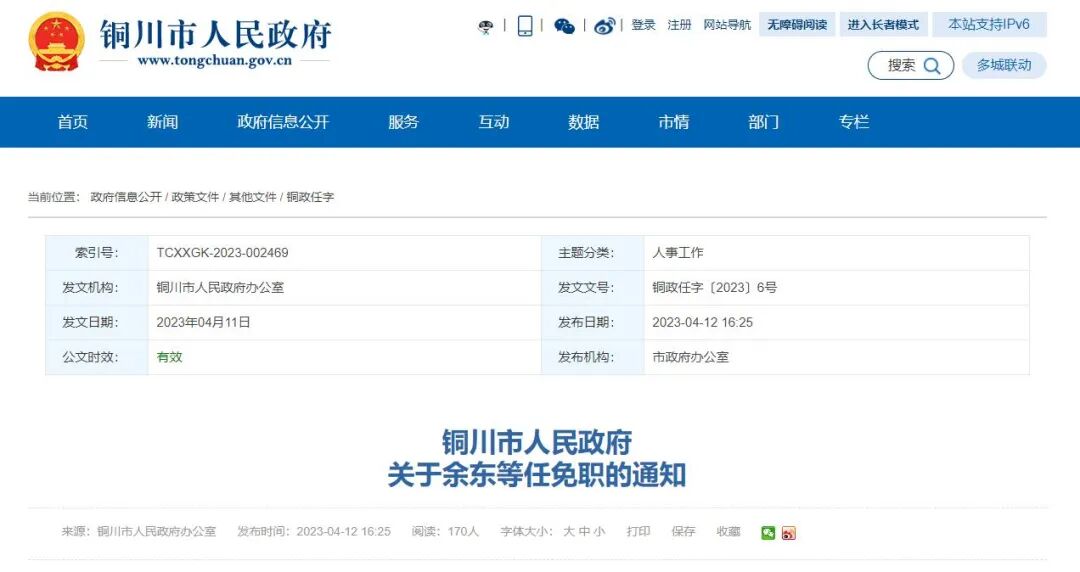
Task: Select index number TCXXGK-2023-002469
Action: pyautogui.click(x=222, y=253)
